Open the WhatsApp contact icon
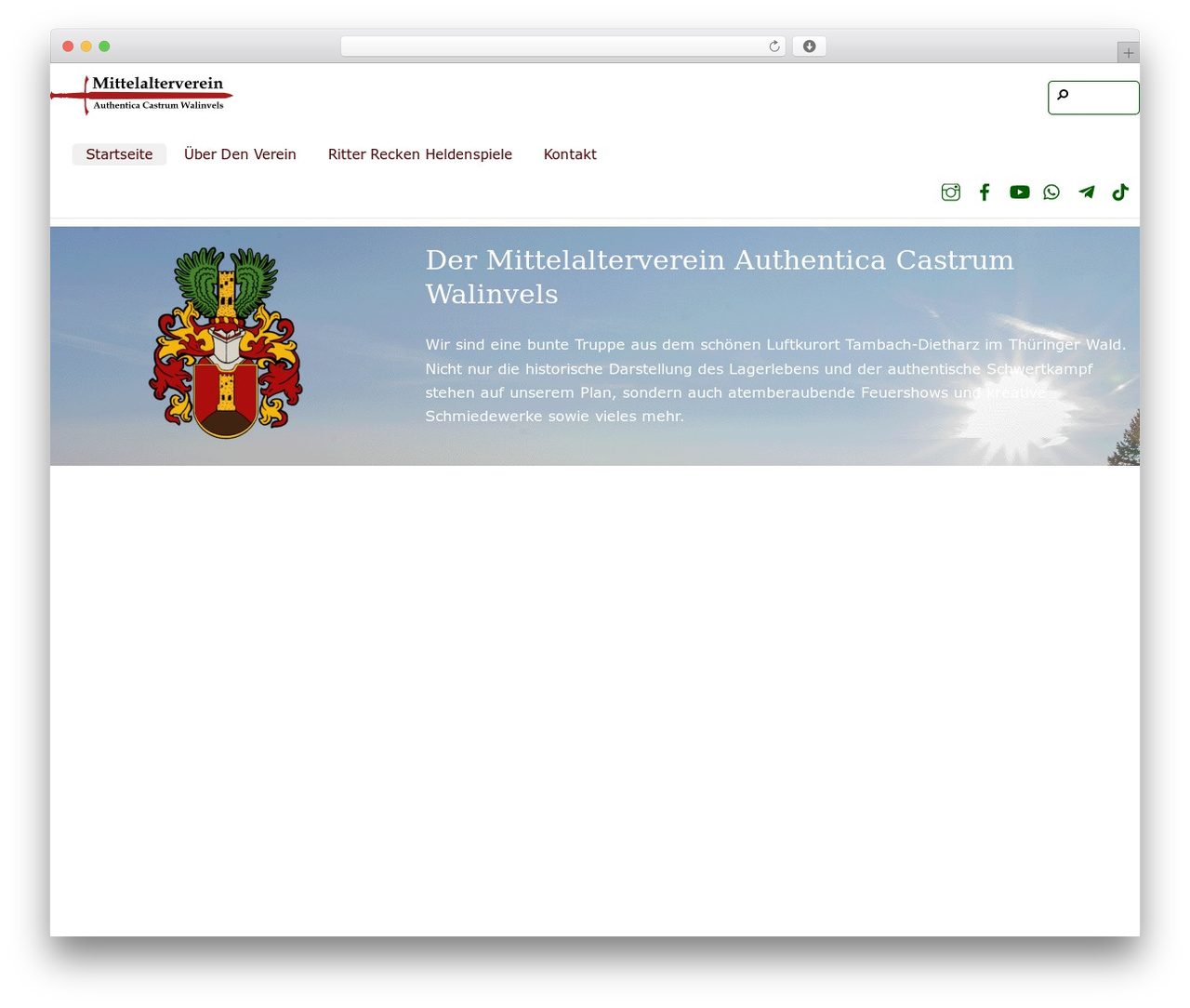Screen dimensions: 1190x1008 pyautogui.click(x=1051, y=192)
